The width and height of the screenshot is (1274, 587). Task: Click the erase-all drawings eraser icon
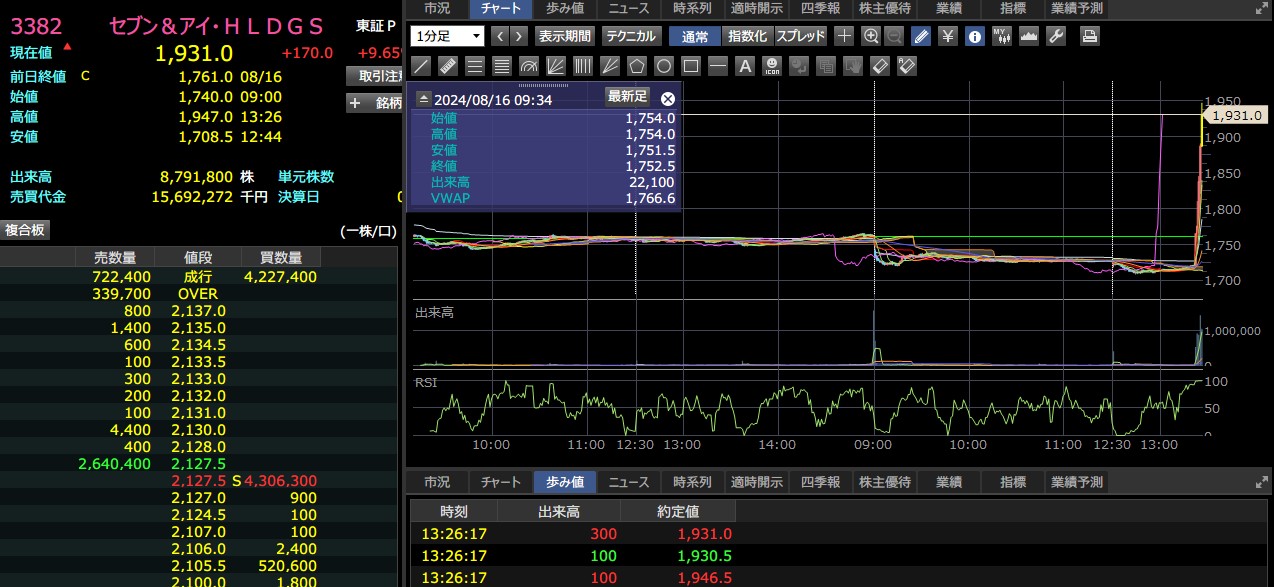click(906, 66)
